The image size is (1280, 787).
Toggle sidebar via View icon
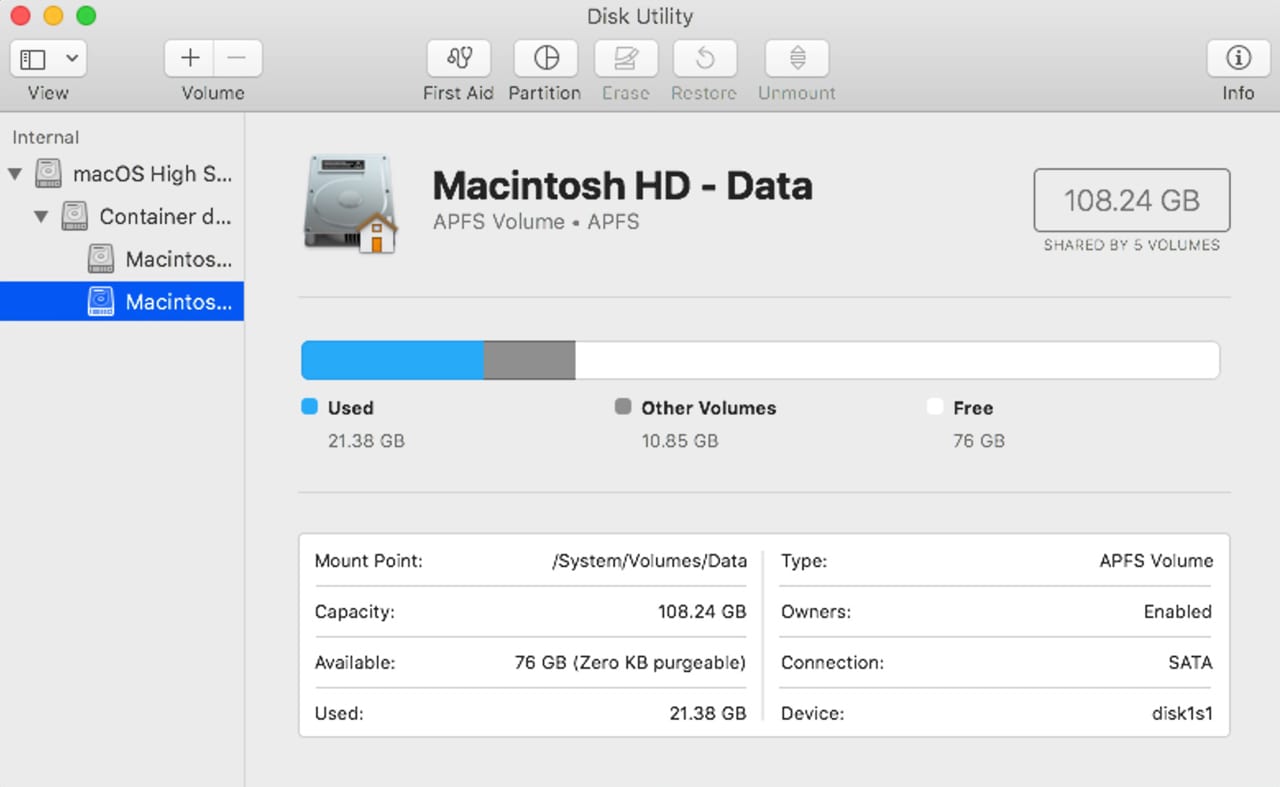(x=33, y=59)
